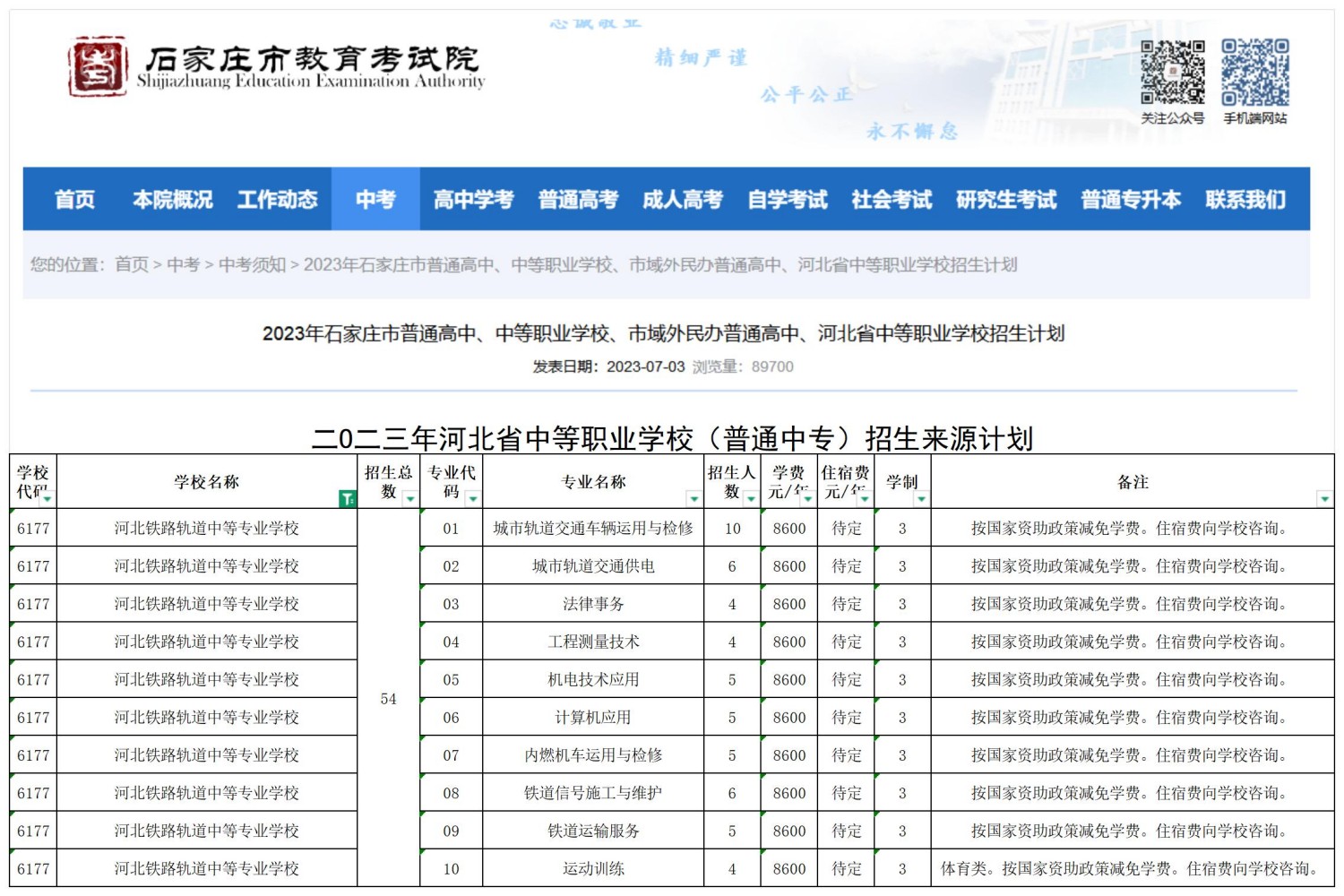Select the 城市轨道交通车辆运用与检修 cell
The height and width of the screenshot is (896, 1344).
[x=593, y=529]
